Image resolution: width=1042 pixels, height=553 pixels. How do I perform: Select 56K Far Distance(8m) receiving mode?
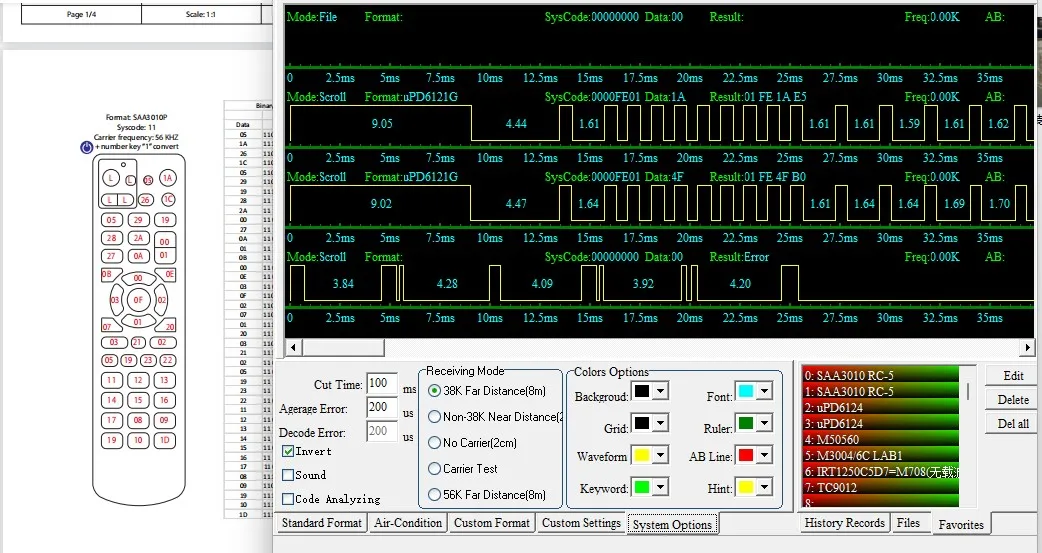click(434, 495)
